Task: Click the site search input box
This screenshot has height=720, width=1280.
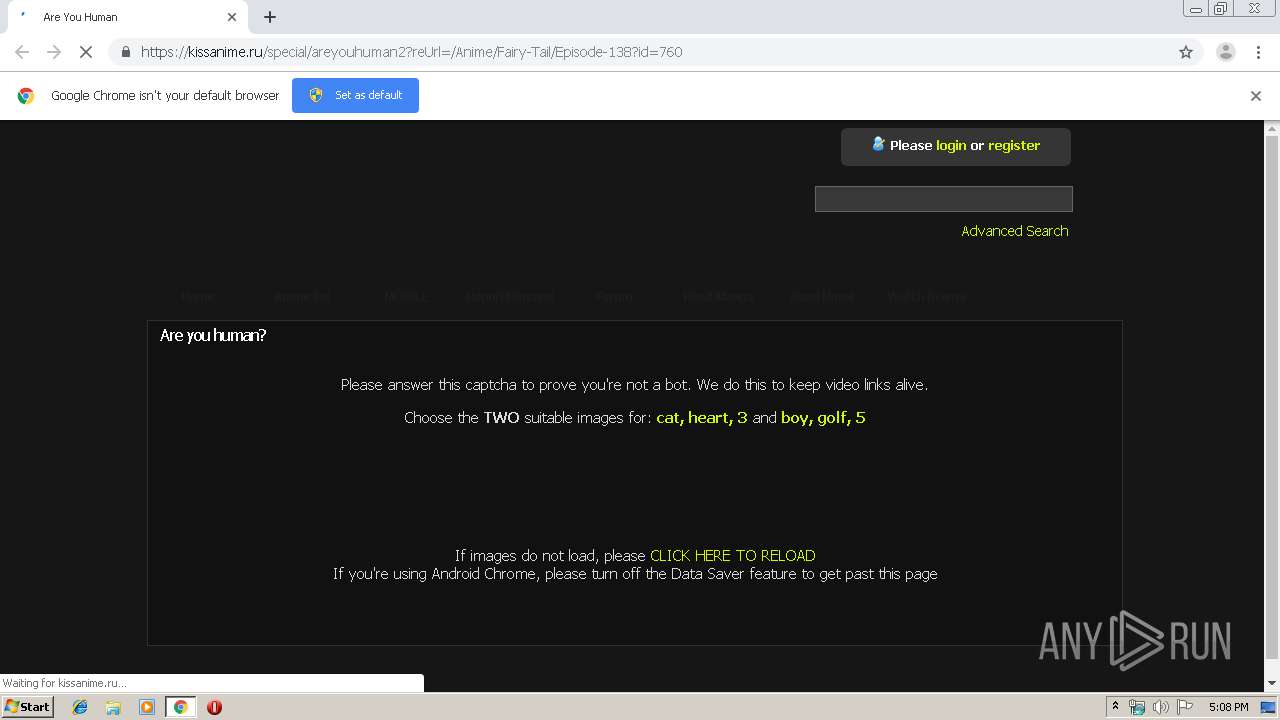Action: coord(944,199)
